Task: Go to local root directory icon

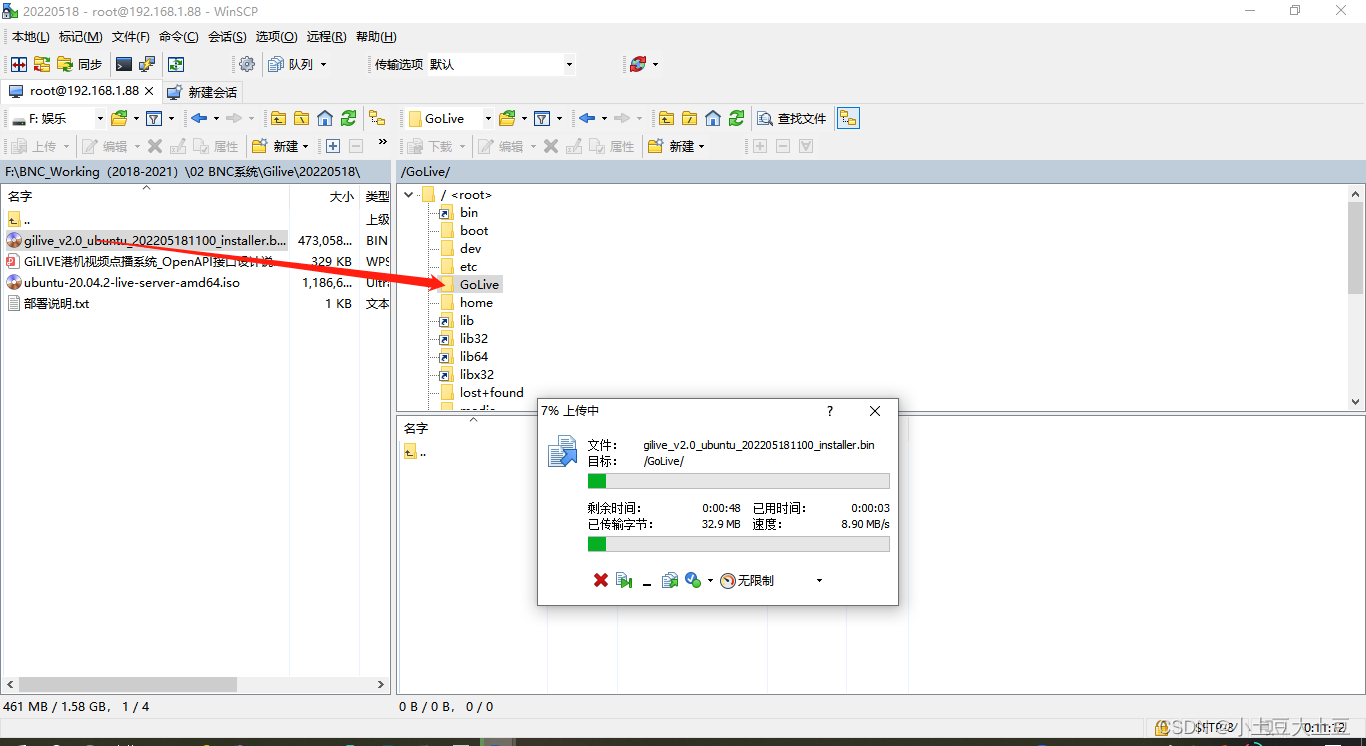Action: pos(301,118)
